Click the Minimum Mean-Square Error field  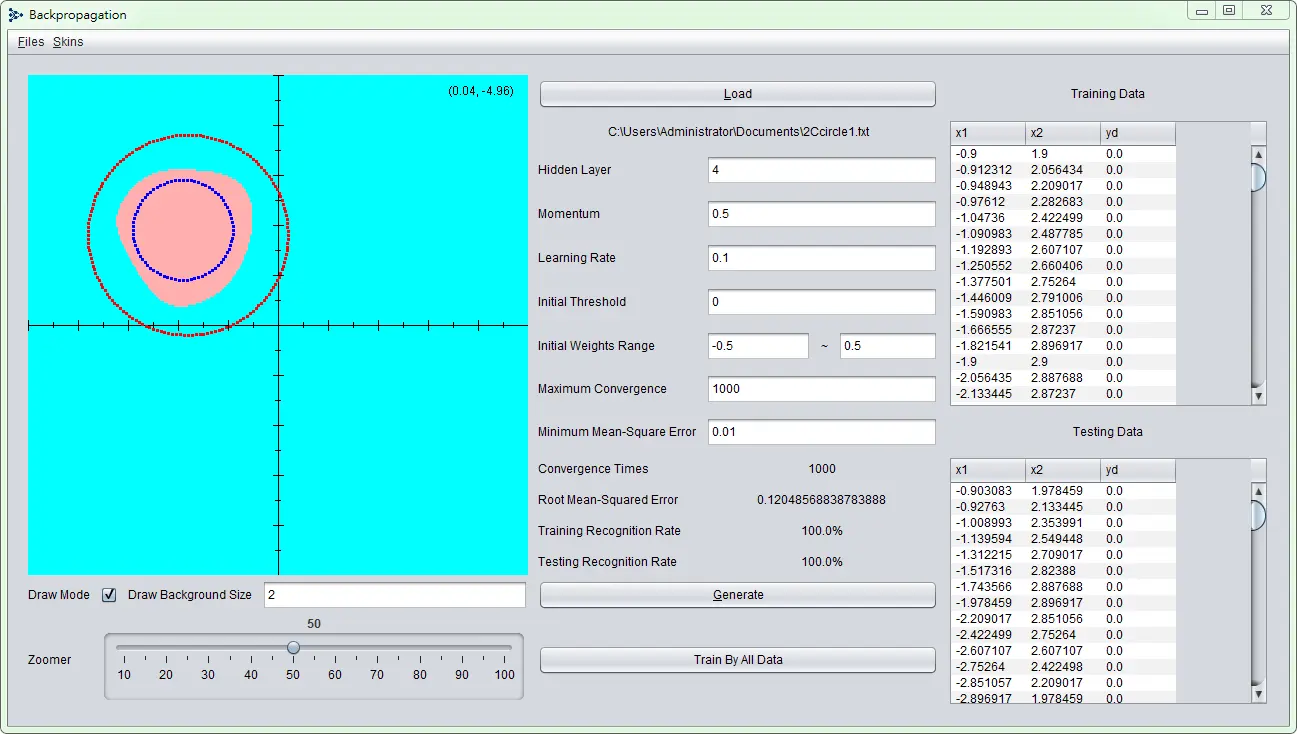(x=822, y=432)
